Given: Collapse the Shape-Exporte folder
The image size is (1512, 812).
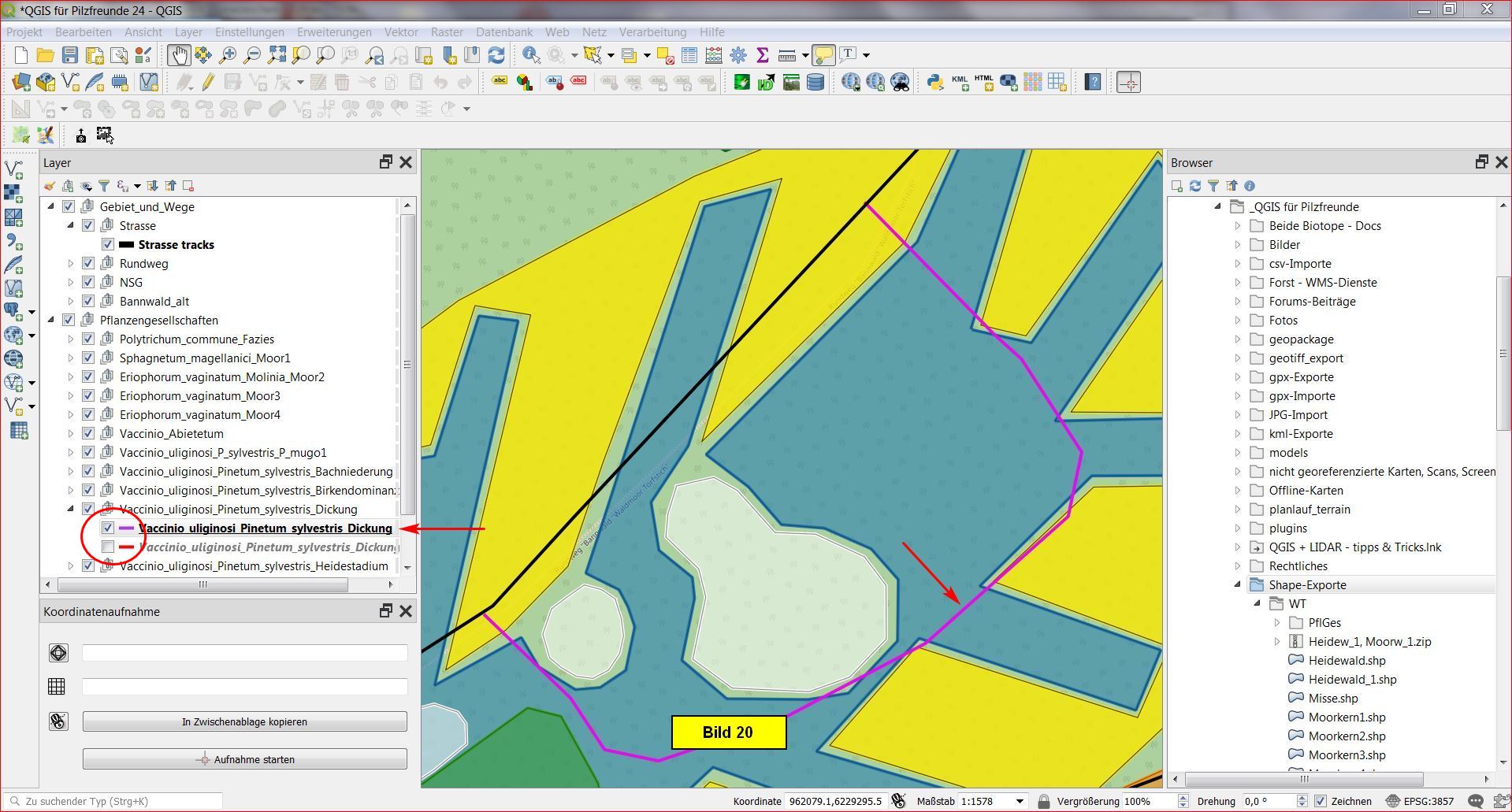Looking at the screenshot, I should coord(1237,585).
